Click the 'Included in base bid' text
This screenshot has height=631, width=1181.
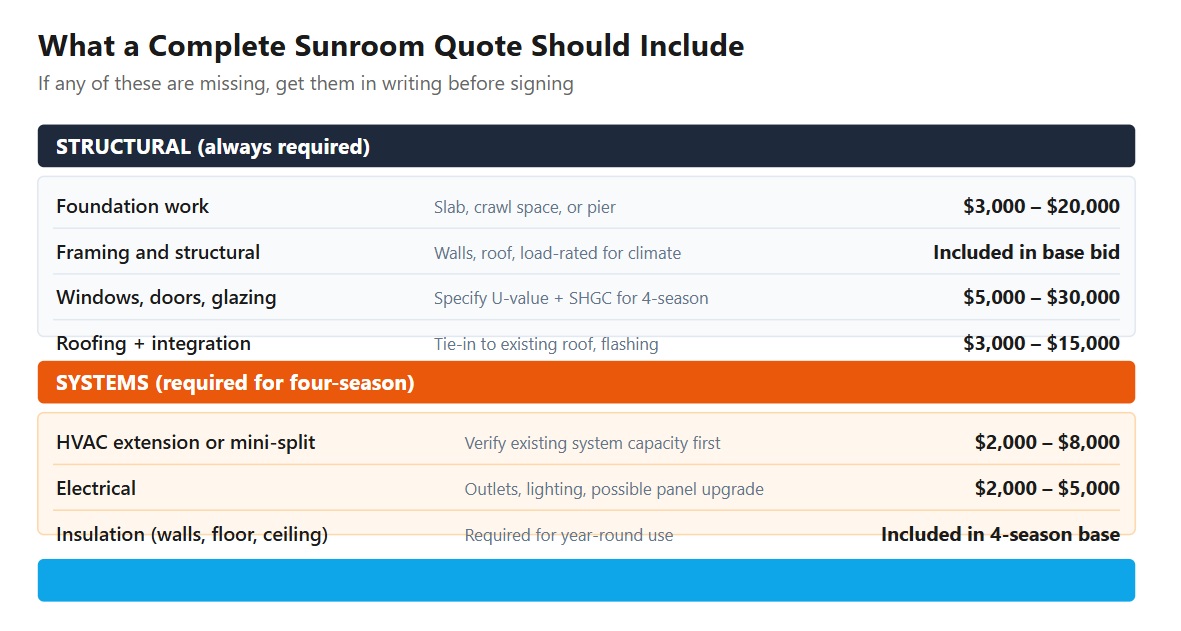pos(1026,253)
